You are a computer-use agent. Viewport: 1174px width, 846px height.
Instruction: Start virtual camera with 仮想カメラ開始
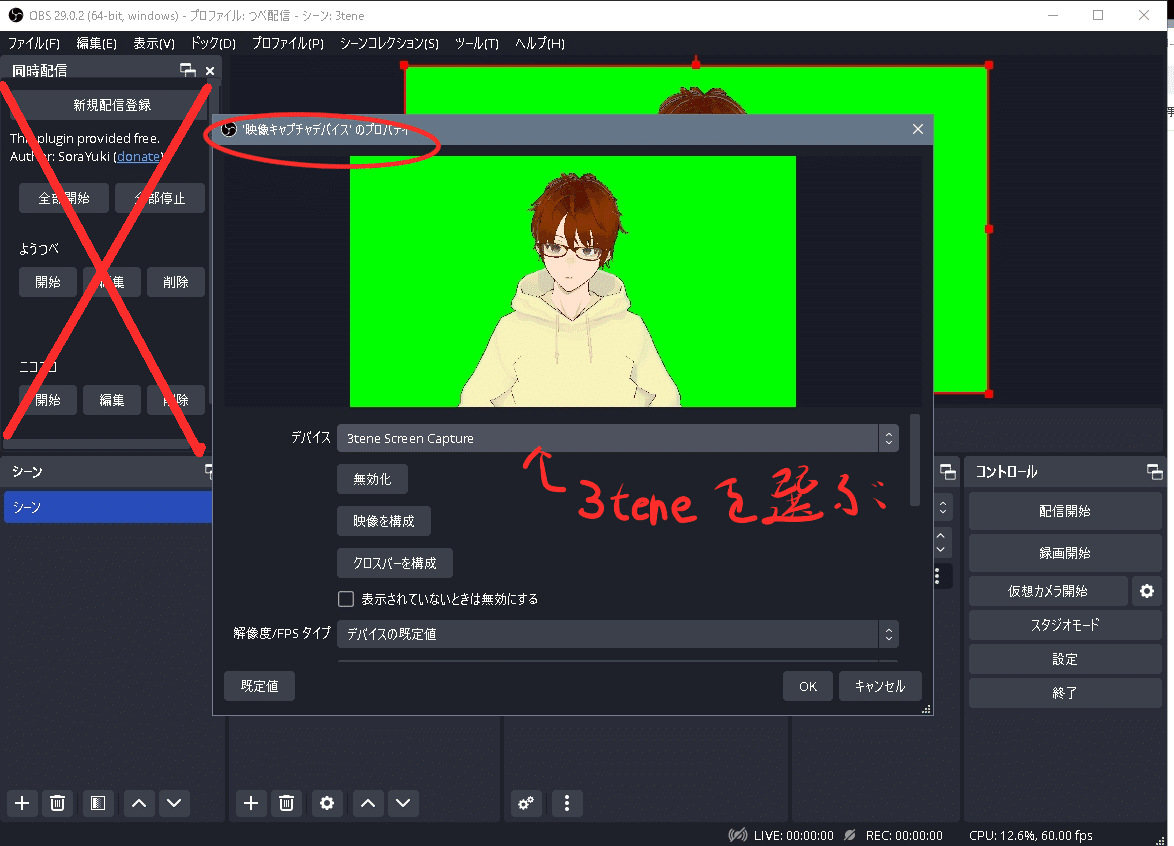(x=1048, y=591)
